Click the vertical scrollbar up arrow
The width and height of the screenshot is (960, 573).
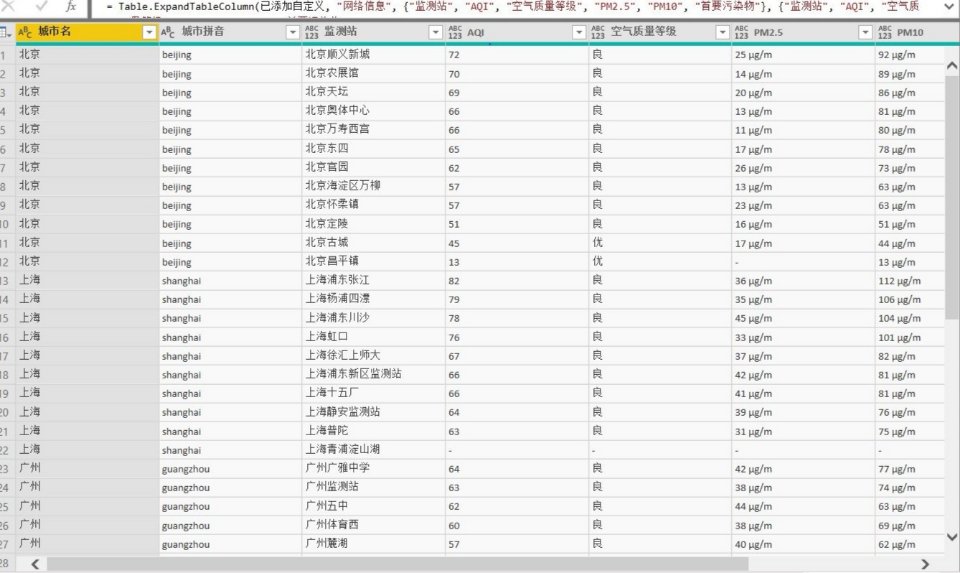(x=951, y=65)
